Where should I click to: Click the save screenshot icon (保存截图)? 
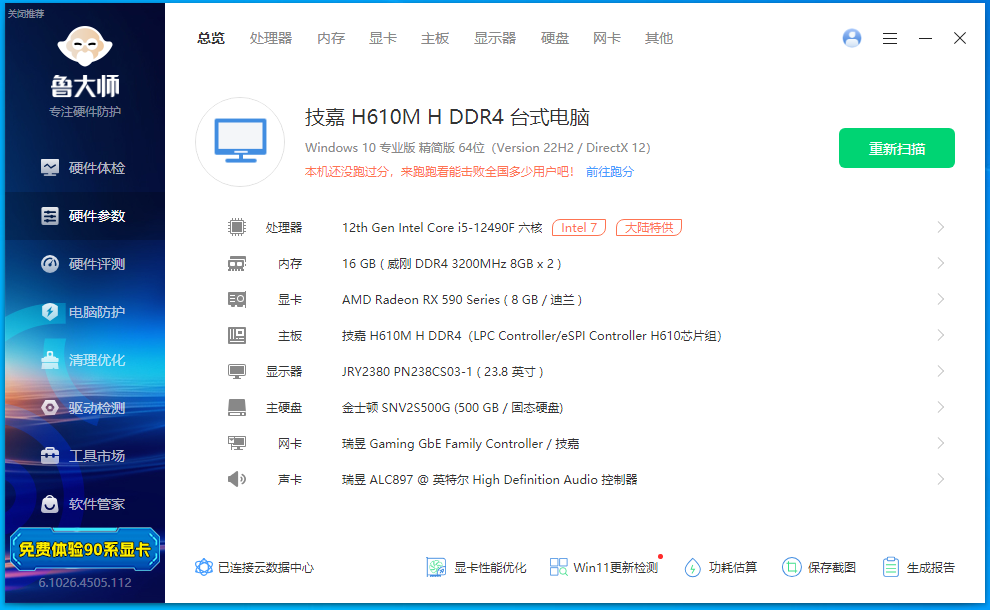click(792, 567)
